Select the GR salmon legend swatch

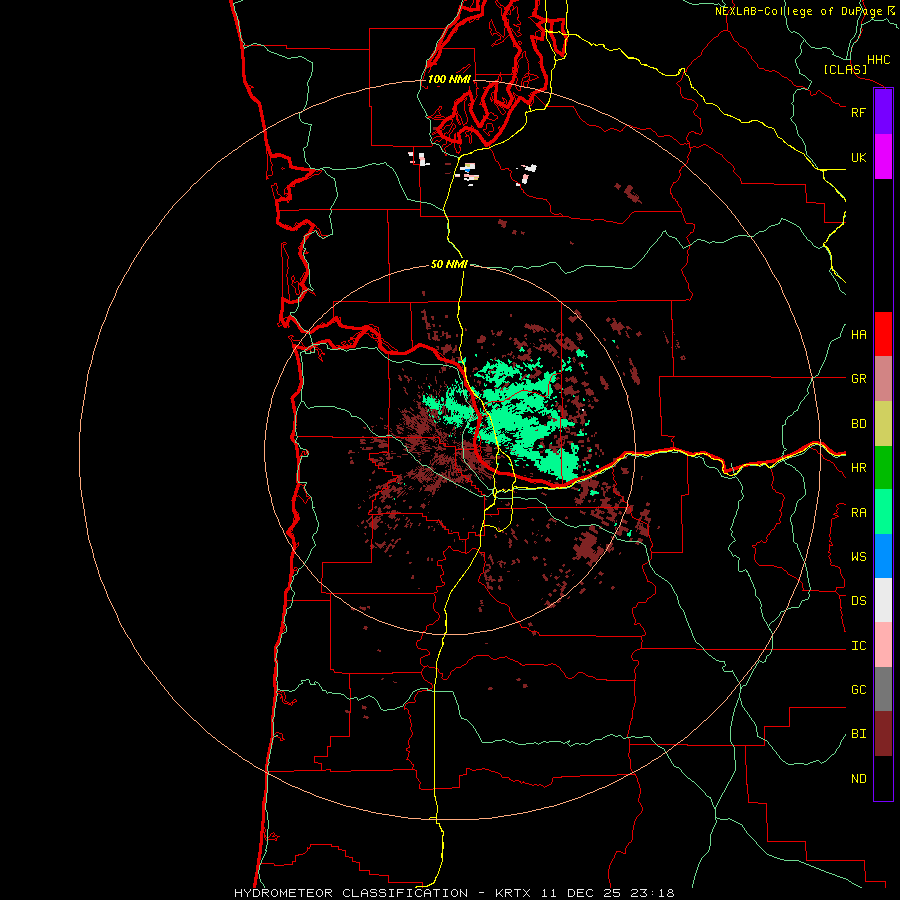[x=883, y=379]
